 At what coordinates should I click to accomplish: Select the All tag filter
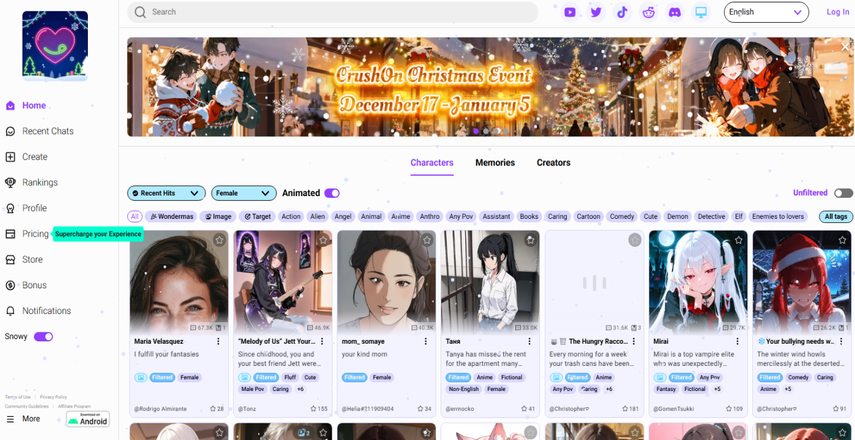coord(135,216)
